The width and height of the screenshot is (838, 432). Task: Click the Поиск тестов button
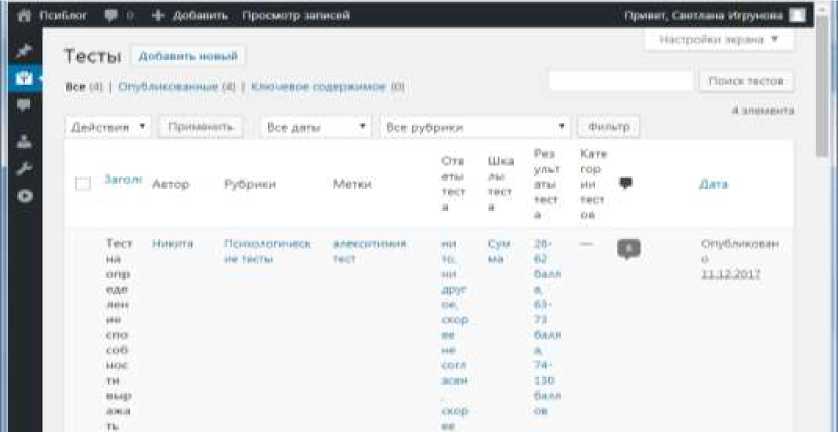(x=746, y=81)
